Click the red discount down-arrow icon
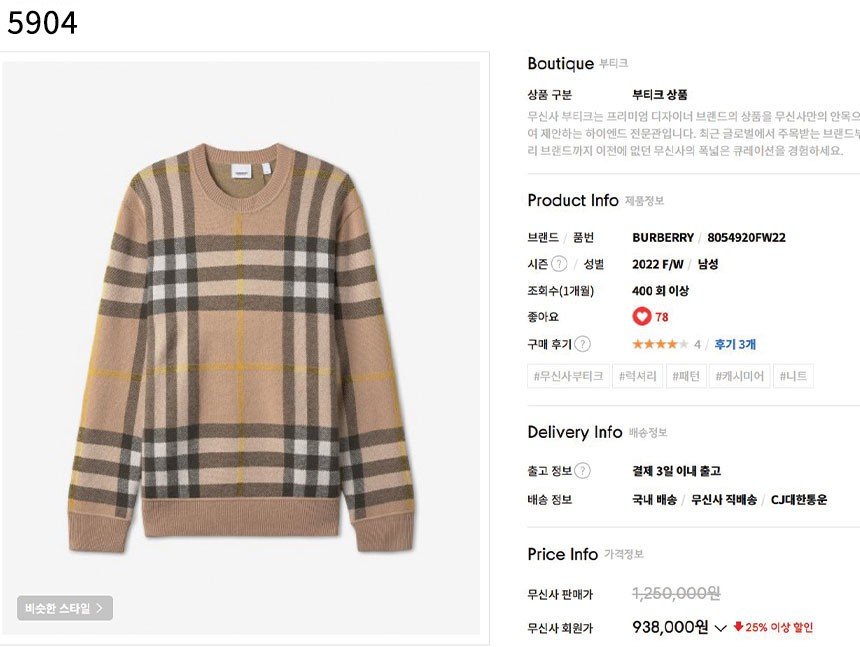Image resolution: width=860 pixels, height=647 pixels. [x=738, y=626]
